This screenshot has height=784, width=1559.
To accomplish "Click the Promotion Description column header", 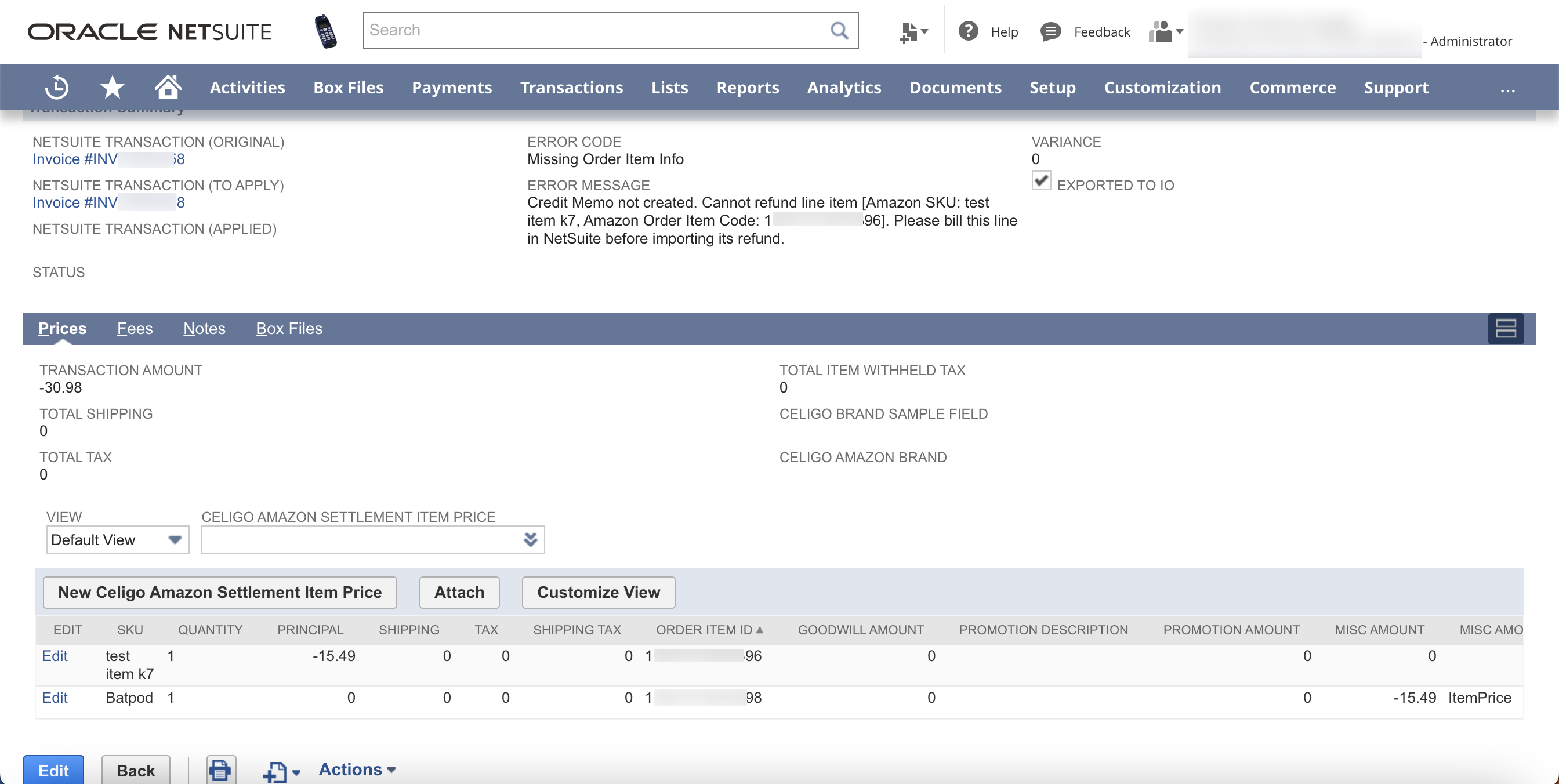I will click(1043, 630).
